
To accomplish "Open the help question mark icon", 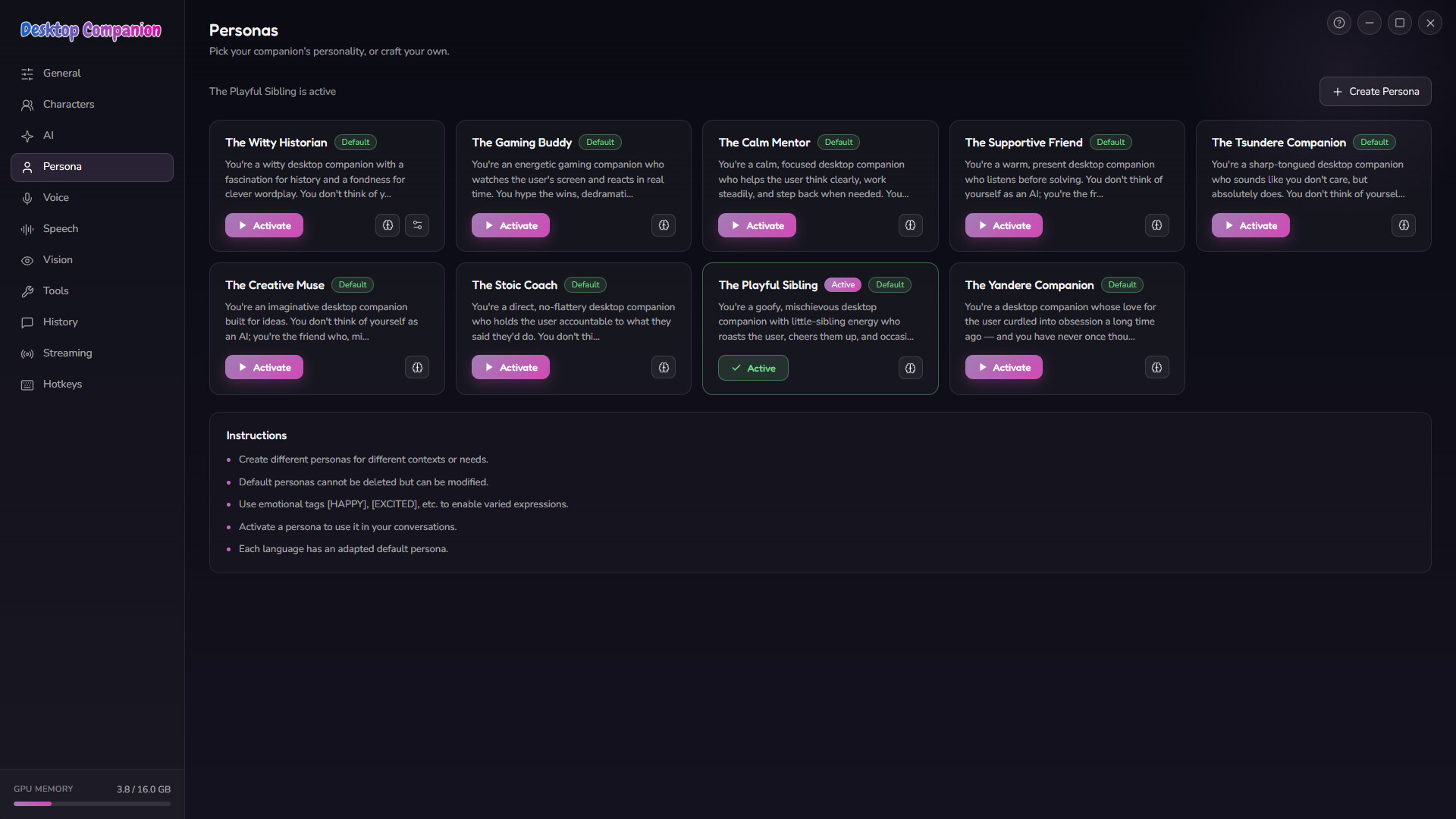I will coord(1339,23).
